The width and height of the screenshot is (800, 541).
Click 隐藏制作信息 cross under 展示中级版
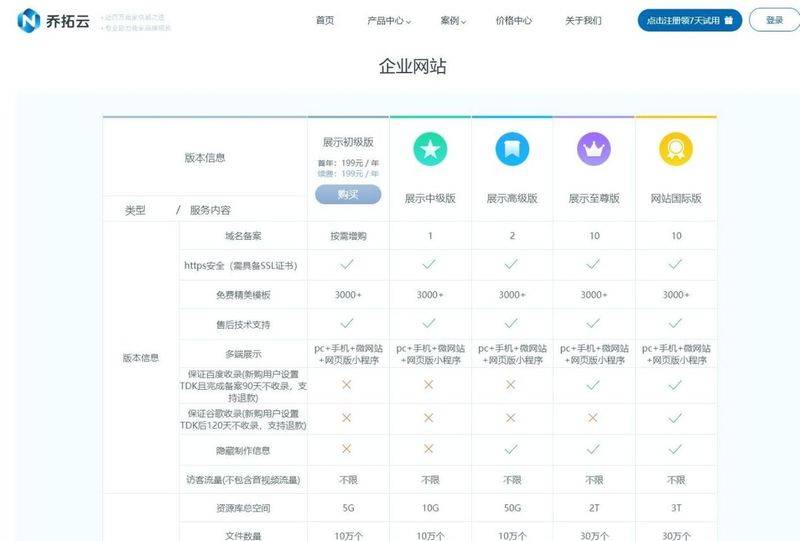(429, 449)
